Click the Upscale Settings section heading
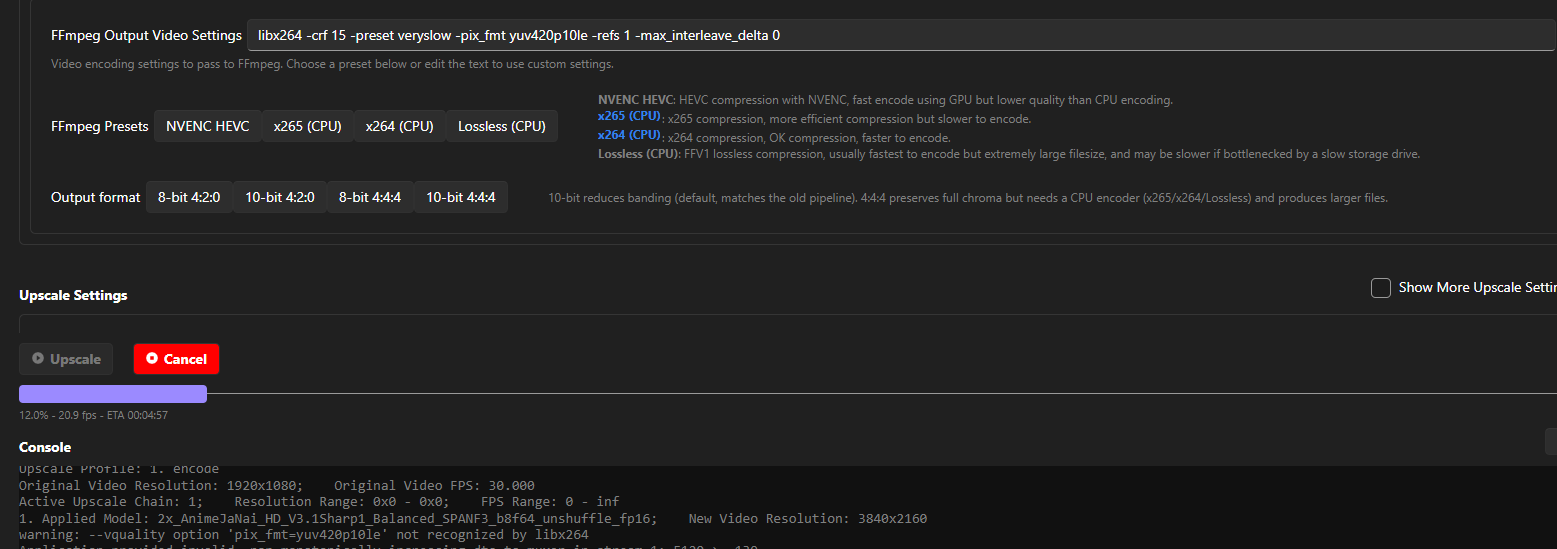The width and height of the screenshot is (1557, 549). (73, 295)
